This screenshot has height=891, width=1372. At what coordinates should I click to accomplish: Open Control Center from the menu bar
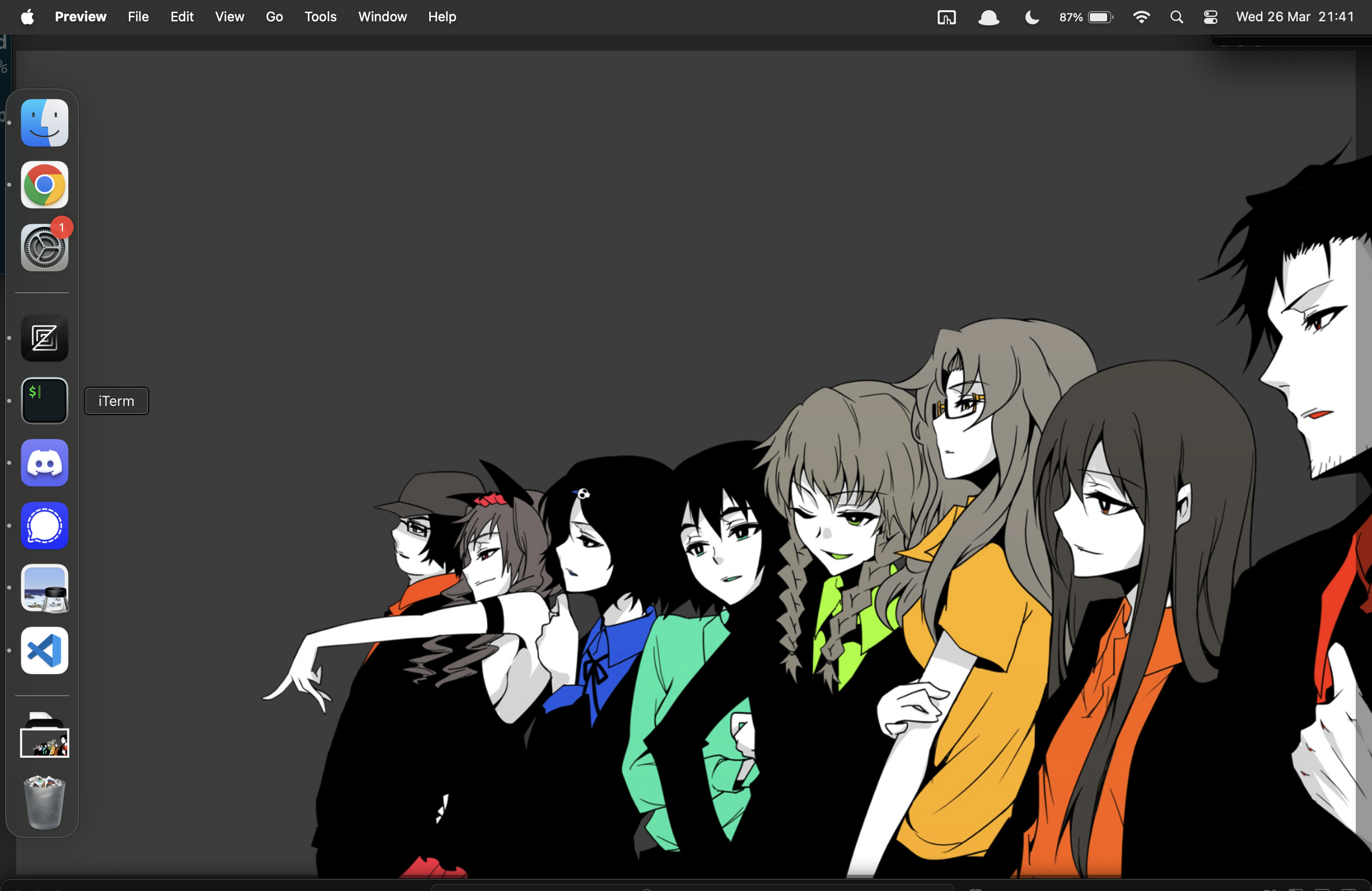1210,17
